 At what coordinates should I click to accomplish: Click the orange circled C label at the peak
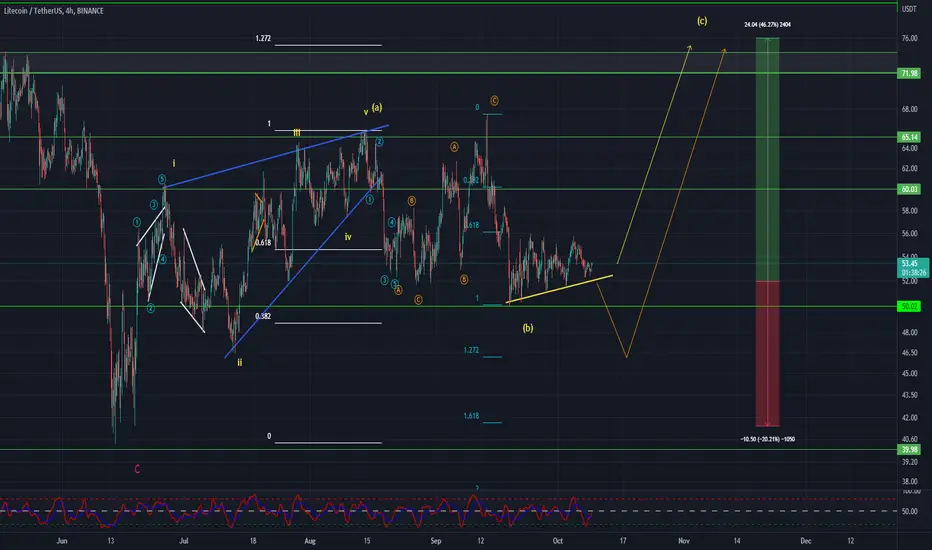click(x=494, y=100)
